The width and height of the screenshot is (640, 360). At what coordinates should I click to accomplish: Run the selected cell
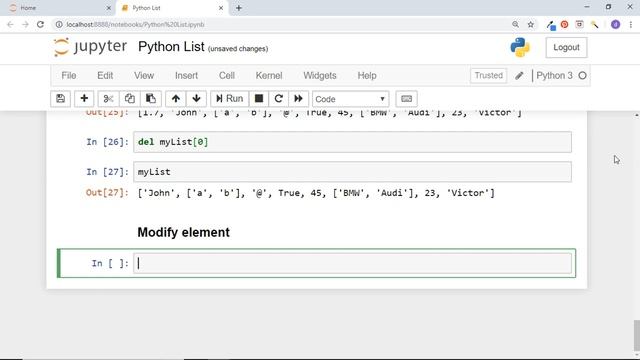(229, 99)
